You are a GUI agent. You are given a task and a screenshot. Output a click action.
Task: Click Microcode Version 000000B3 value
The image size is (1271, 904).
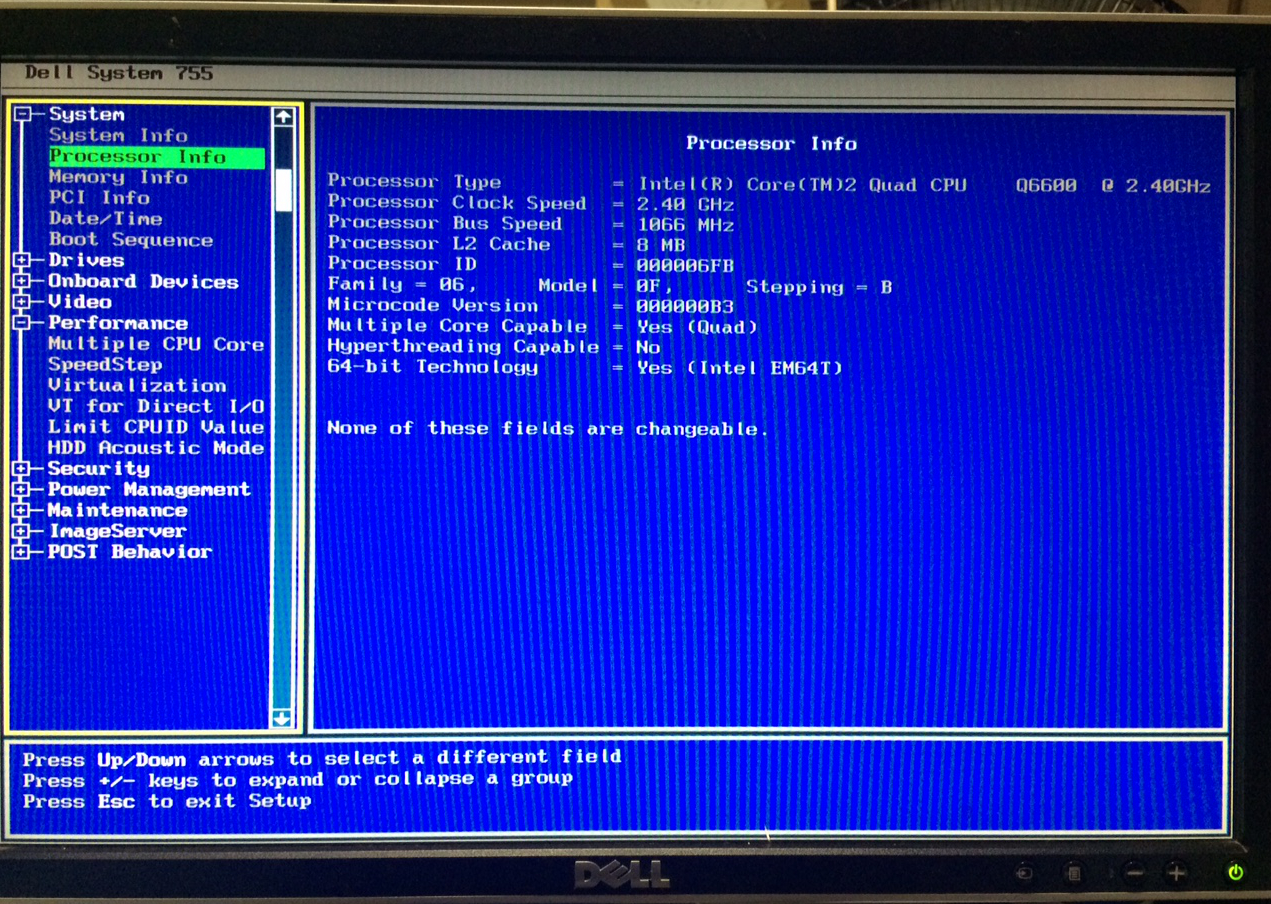[685, 307]
